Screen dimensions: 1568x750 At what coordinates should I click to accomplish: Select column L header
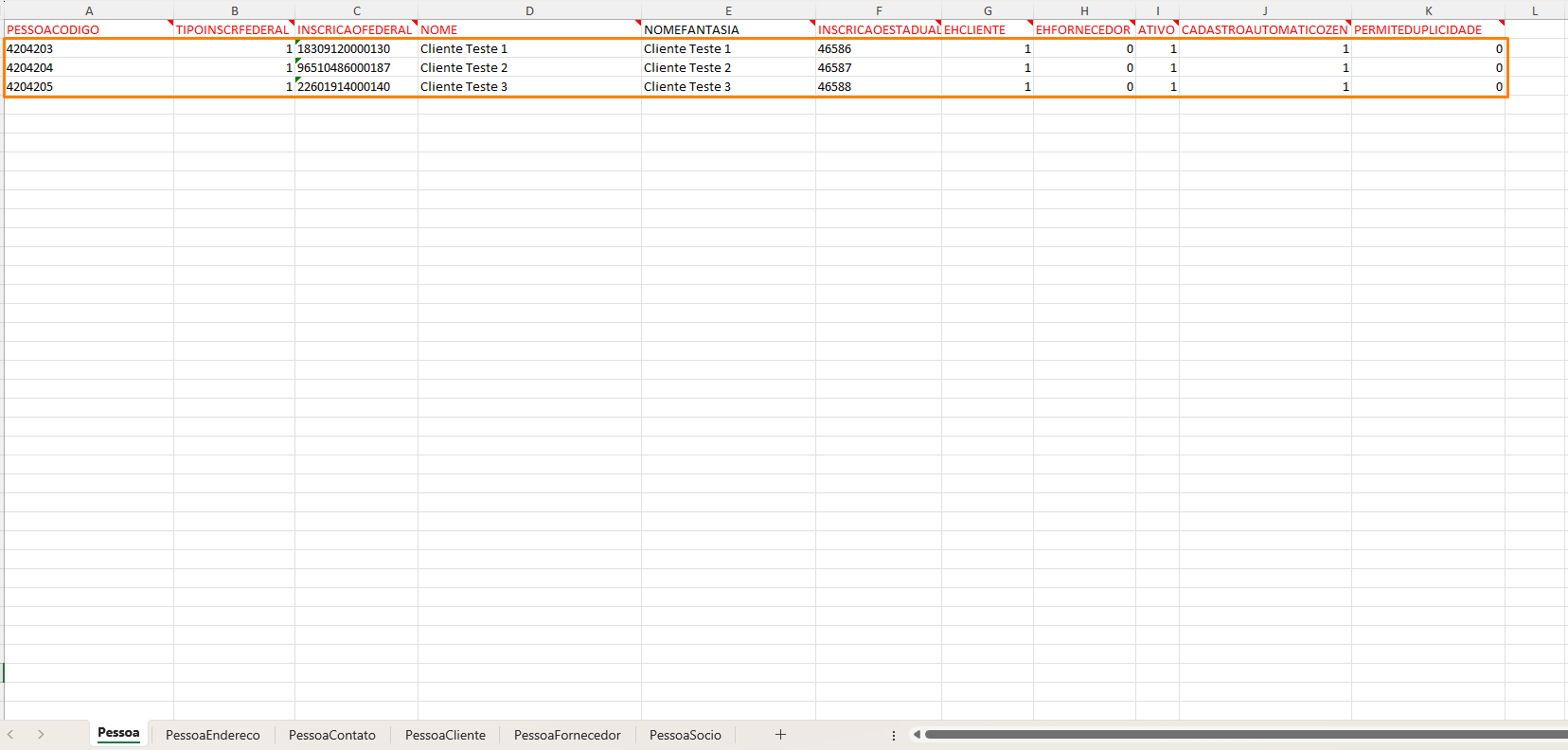(1535, 10)
